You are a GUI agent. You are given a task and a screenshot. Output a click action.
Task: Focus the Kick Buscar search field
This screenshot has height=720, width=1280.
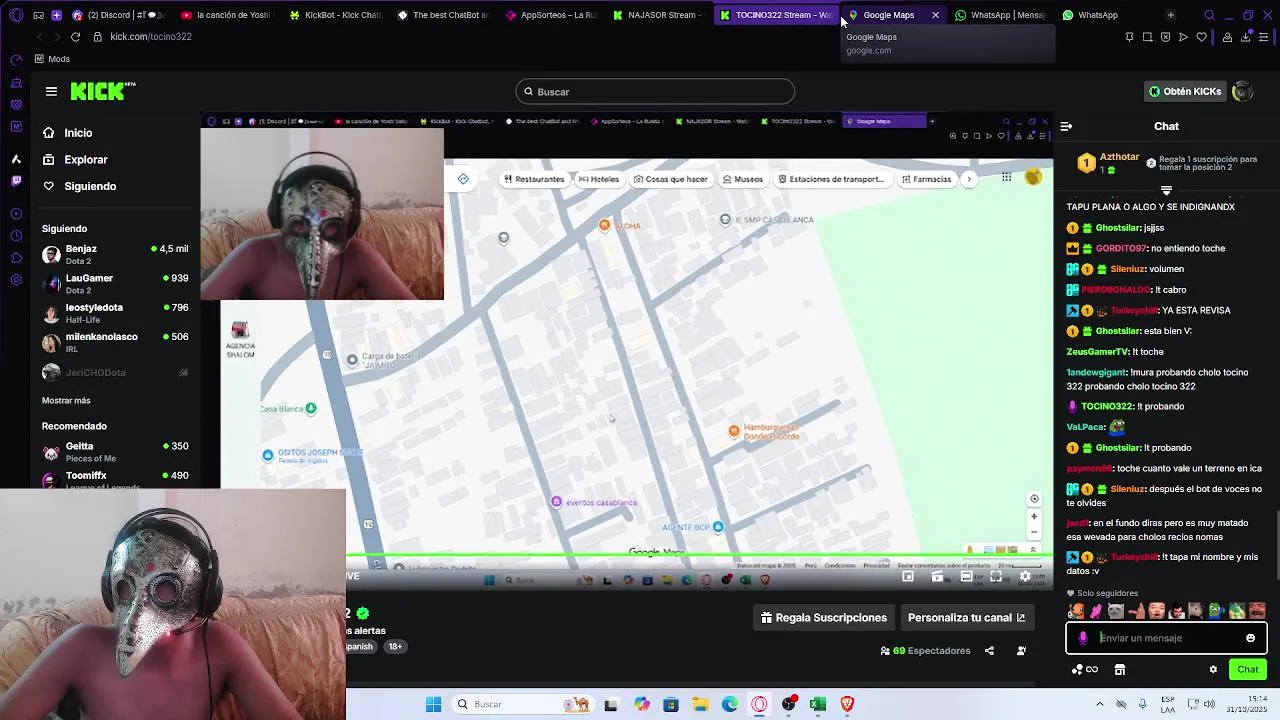(655, 92)
